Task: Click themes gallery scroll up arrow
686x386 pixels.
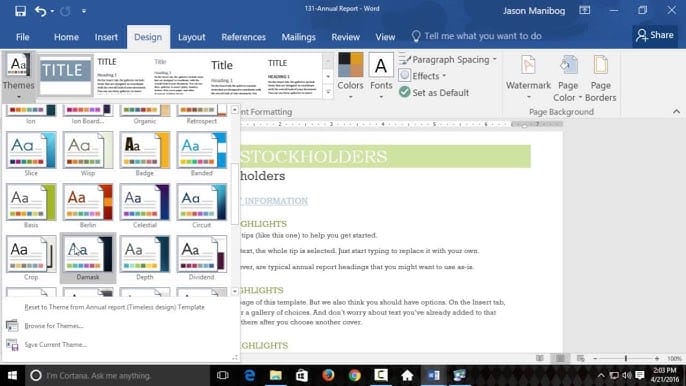Action: (x=234, y=110)
